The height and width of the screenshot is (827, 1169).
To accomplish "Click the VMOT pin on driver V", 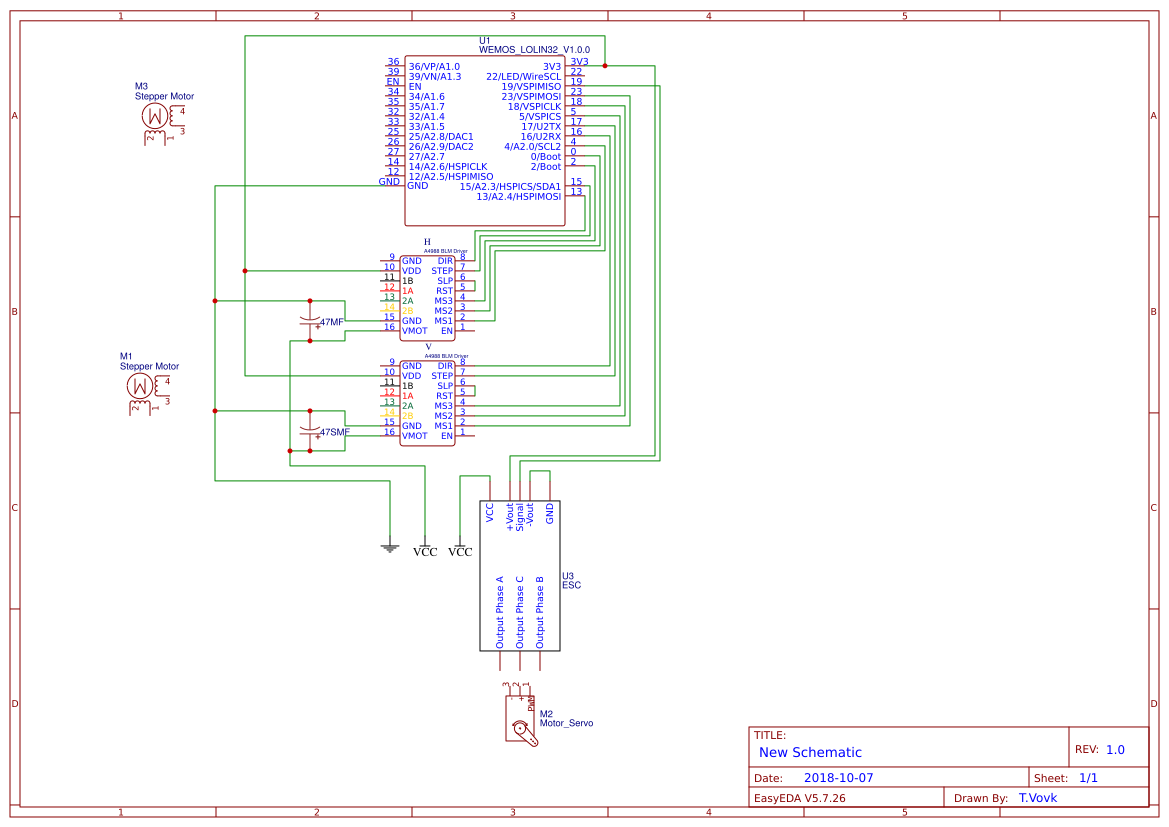I will (x=415, y=436).
